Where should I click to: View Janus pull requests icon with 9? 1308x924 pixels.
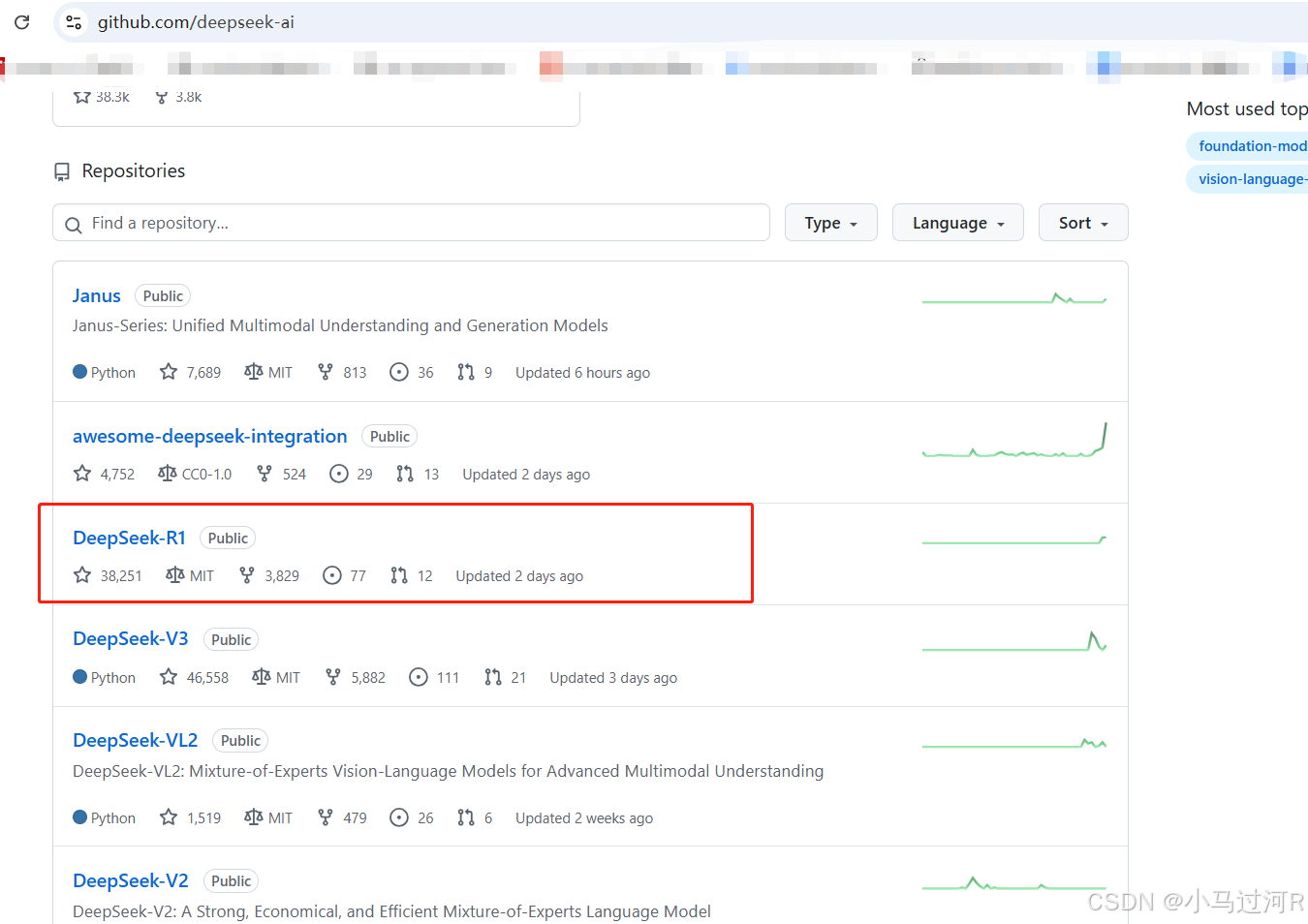pyautogui.click(x=466, y=372)
